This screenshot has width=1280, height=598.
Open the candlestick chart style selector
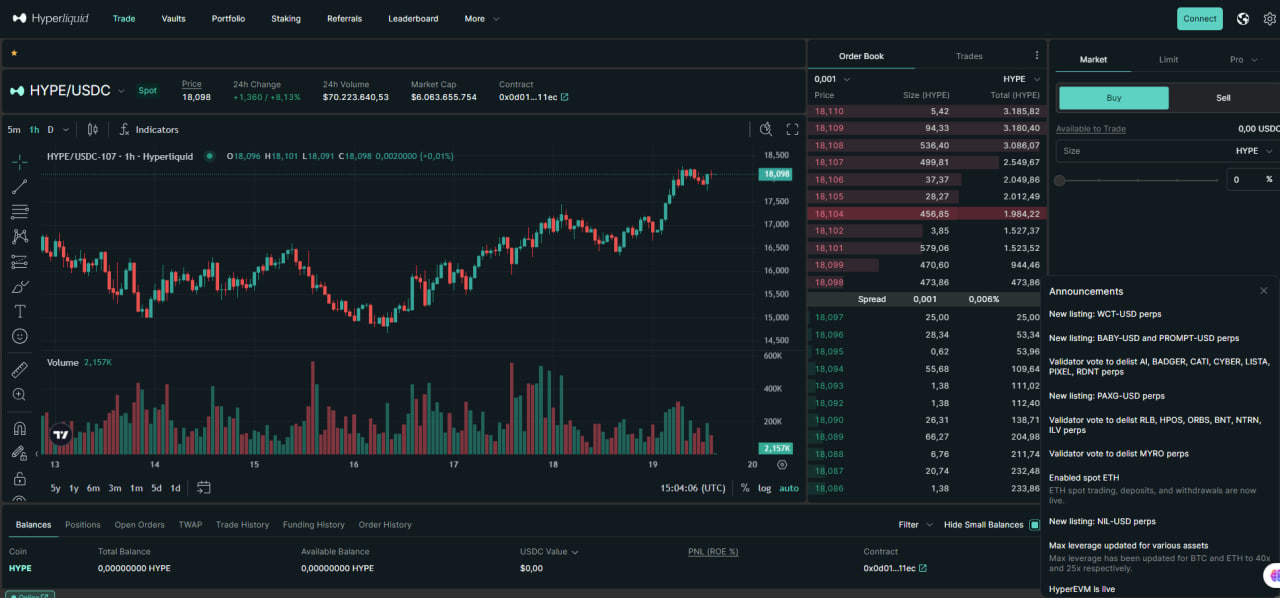click(x=93, y=129)
